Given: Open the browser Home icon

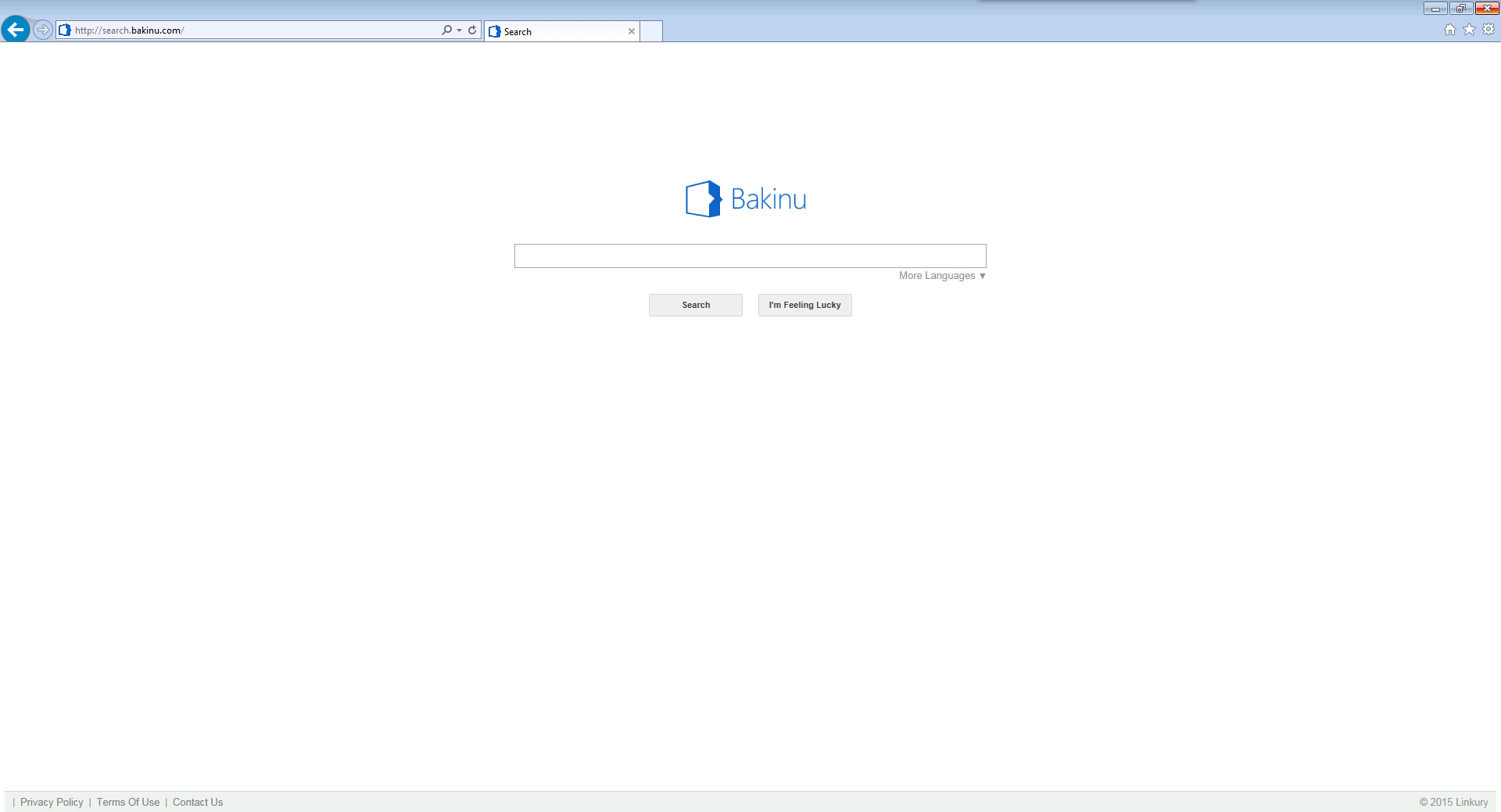Looking at the screenshot, I should [1450, 30].
